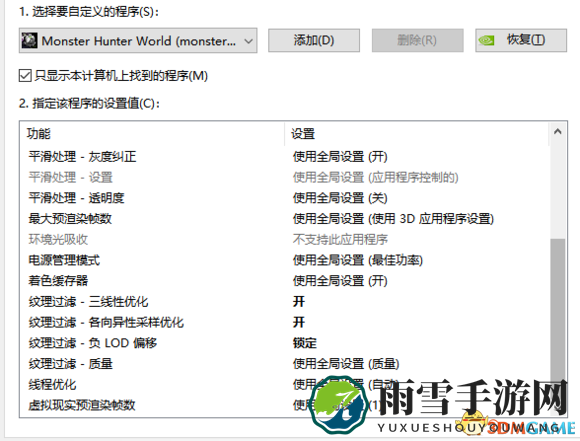Select the 平滑处理 - 透明度 row
Viewport: 580px width, 441px height.
pos(285,198)
